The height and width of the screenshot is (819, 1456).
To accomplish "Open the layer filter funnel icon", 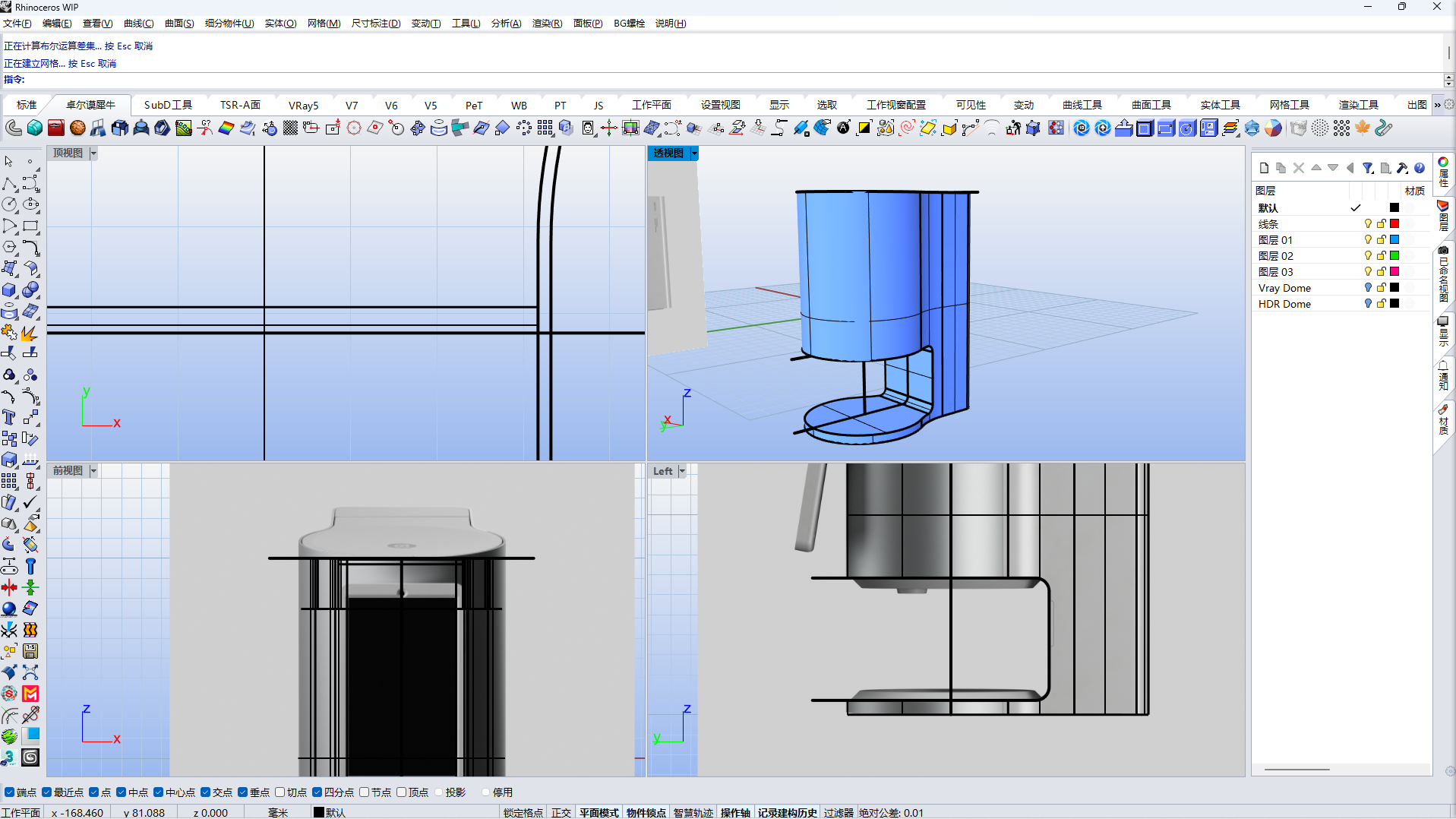I will [x=1367, y=168].
